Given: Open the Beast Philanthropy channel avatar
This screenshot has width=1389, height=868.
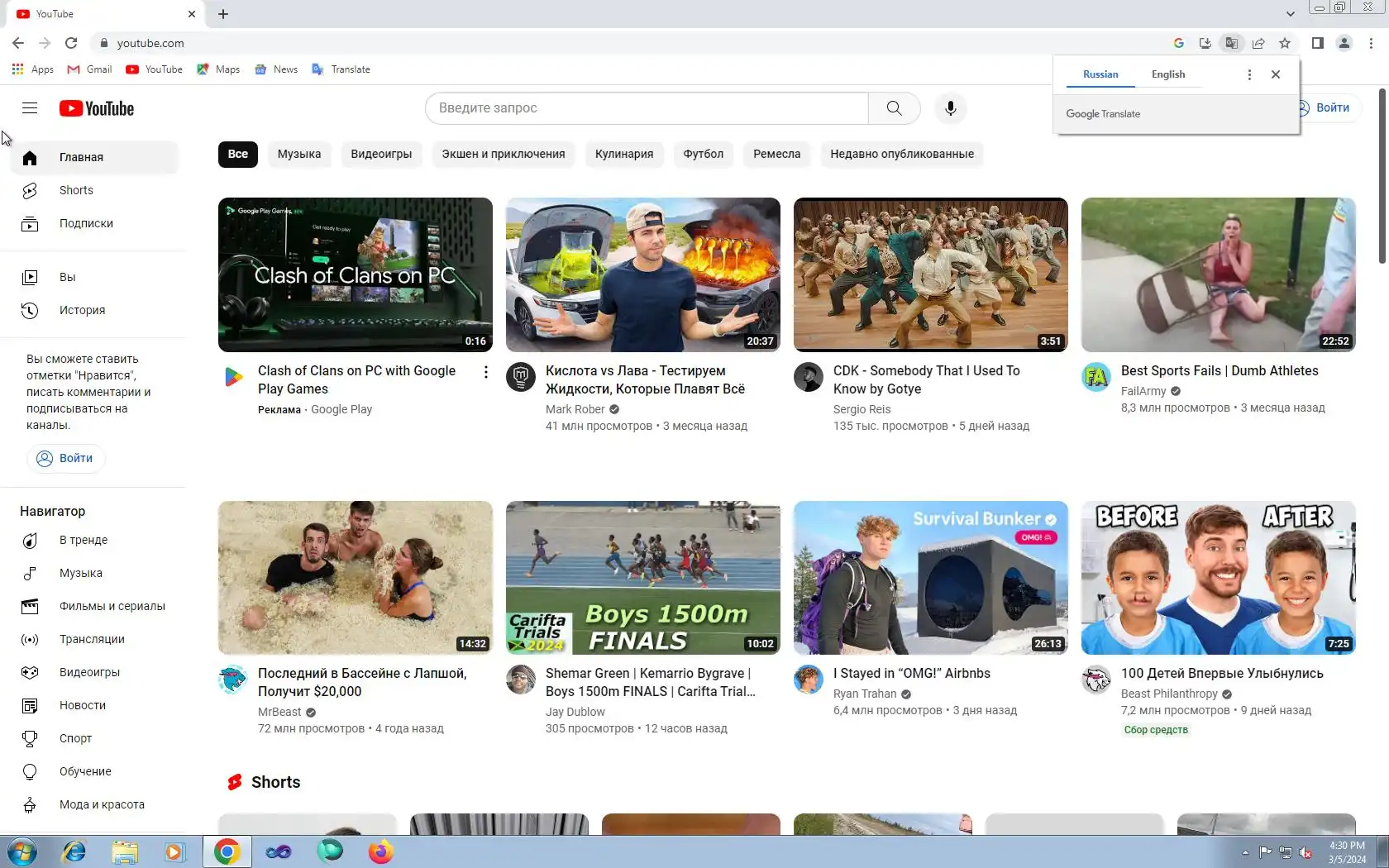Looking at the screenshot, I should 1096,680.
